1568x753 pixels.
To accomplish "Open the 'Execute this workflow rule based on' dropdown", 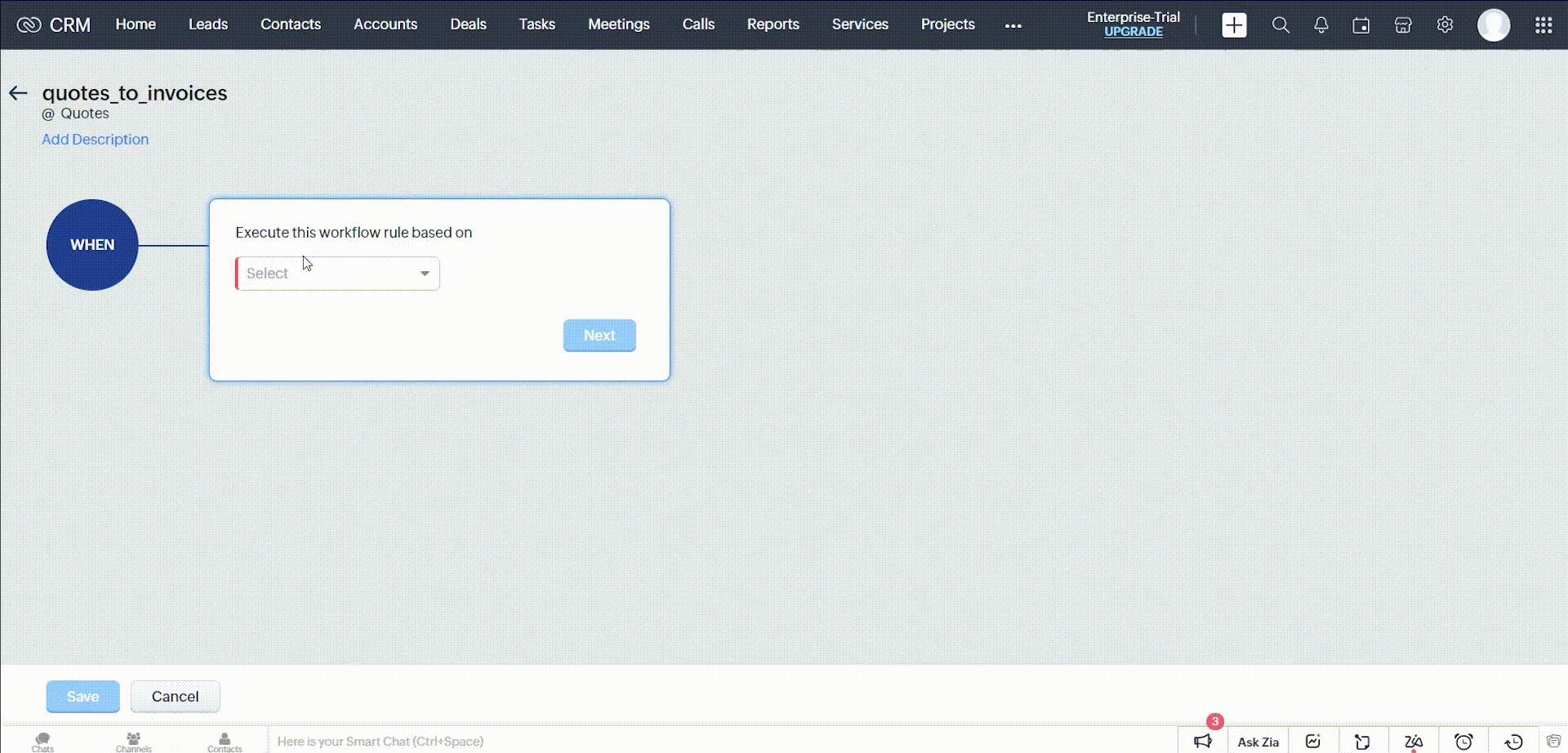I will click(x=337, y=274).
